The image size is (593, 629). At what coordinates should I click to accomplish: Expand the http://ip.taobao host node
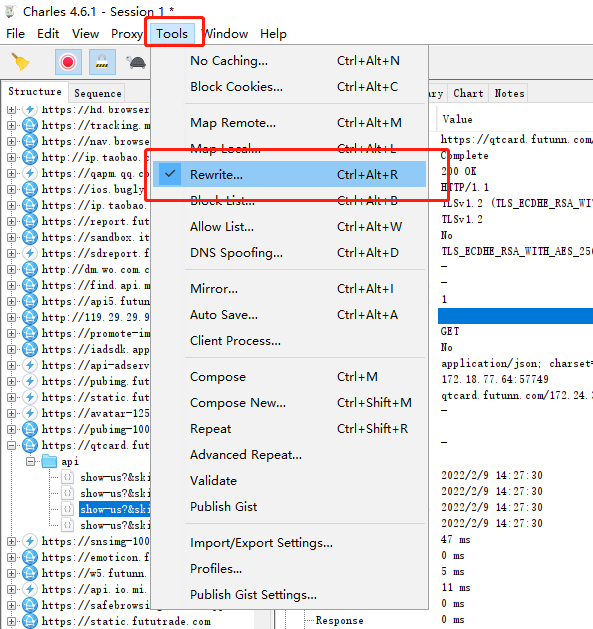click(11, 157)
